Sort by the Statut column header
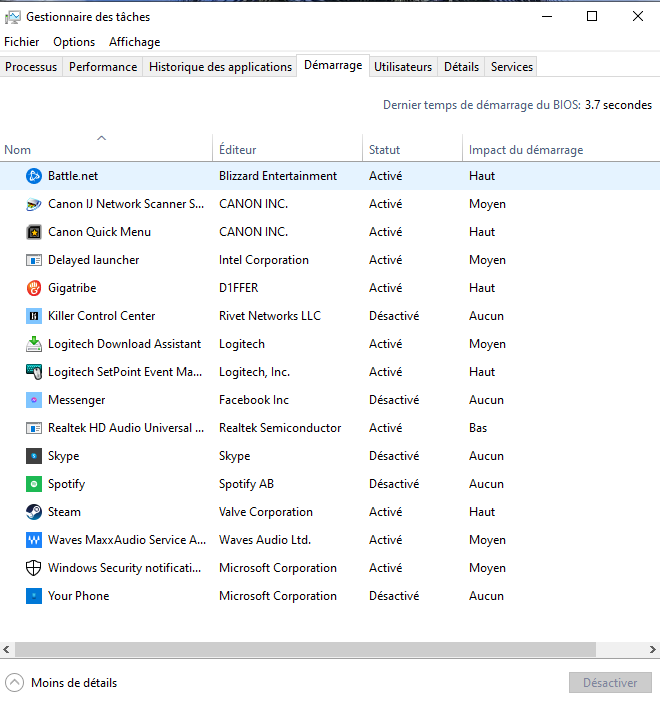660x706 pixels. [412, 147]
